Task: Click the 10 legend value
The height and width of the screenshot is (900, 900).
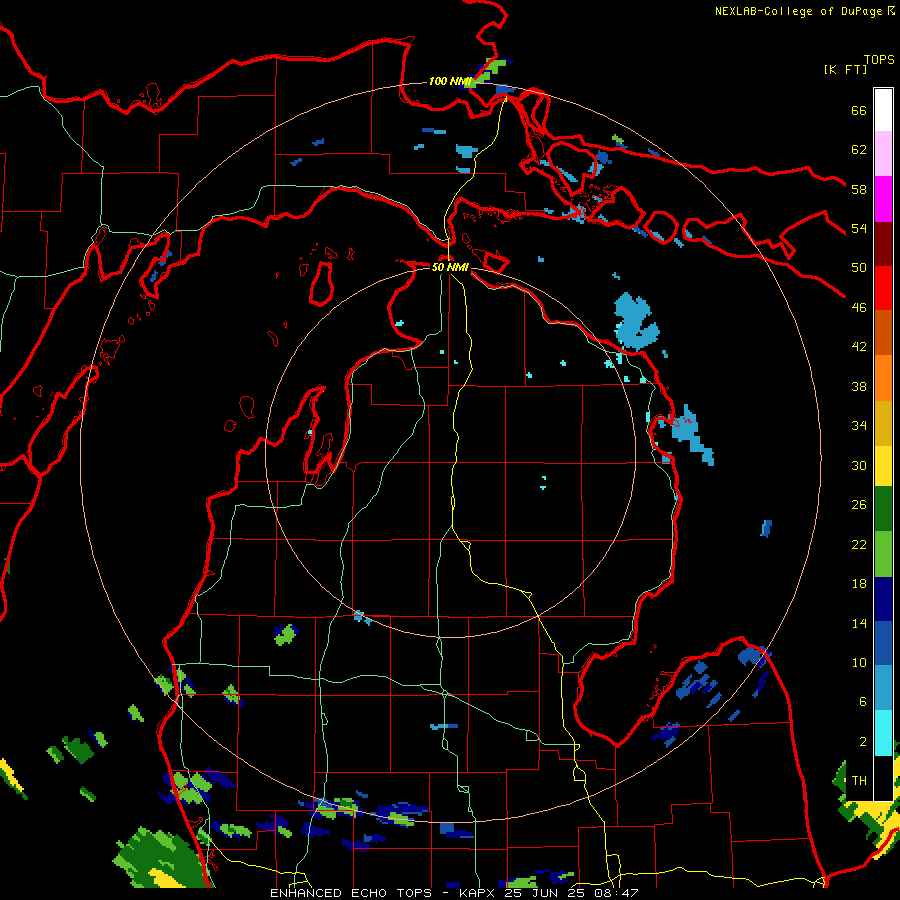Action: [859, 662]
